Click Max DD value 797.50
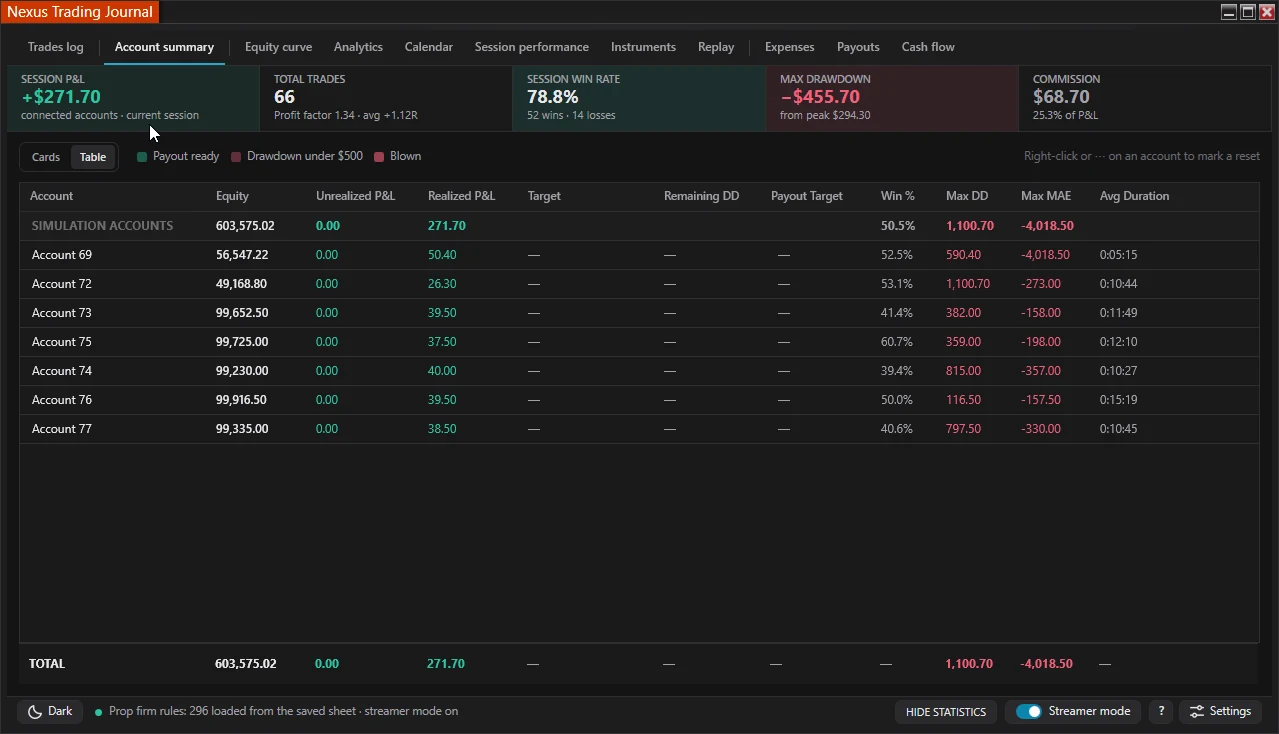1279x734 pixels. point(963,429)
